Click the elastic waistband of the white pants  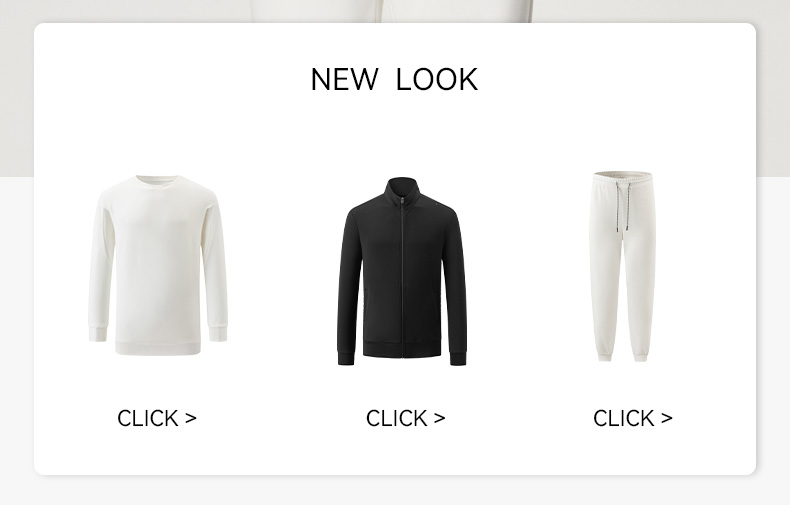(x=623, y=177)
